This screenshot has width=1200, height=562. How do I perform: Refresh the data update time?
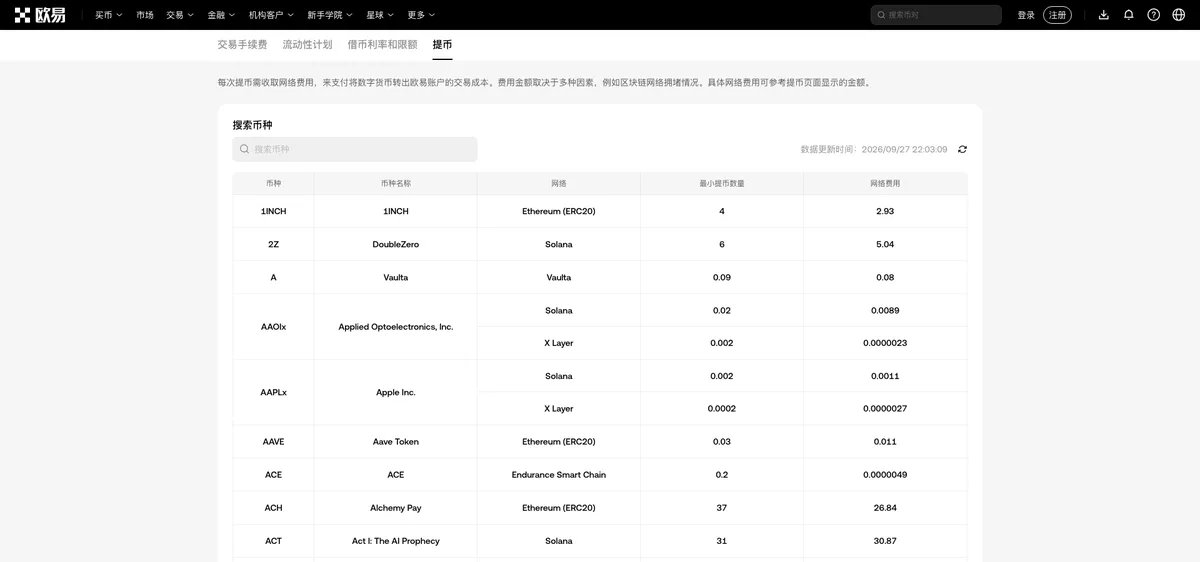tap(962, 149)
